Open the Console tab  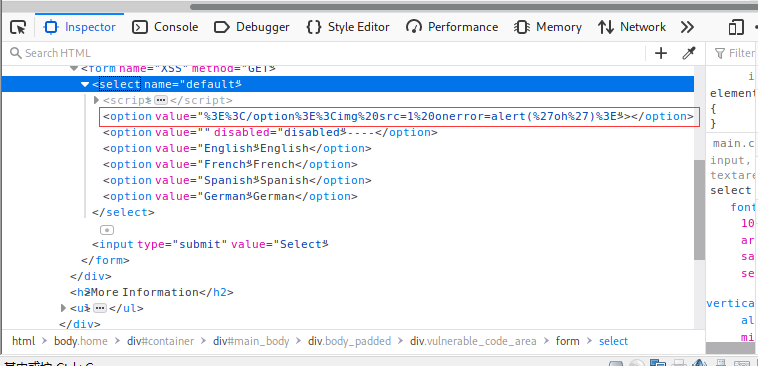tap(165, 27)
